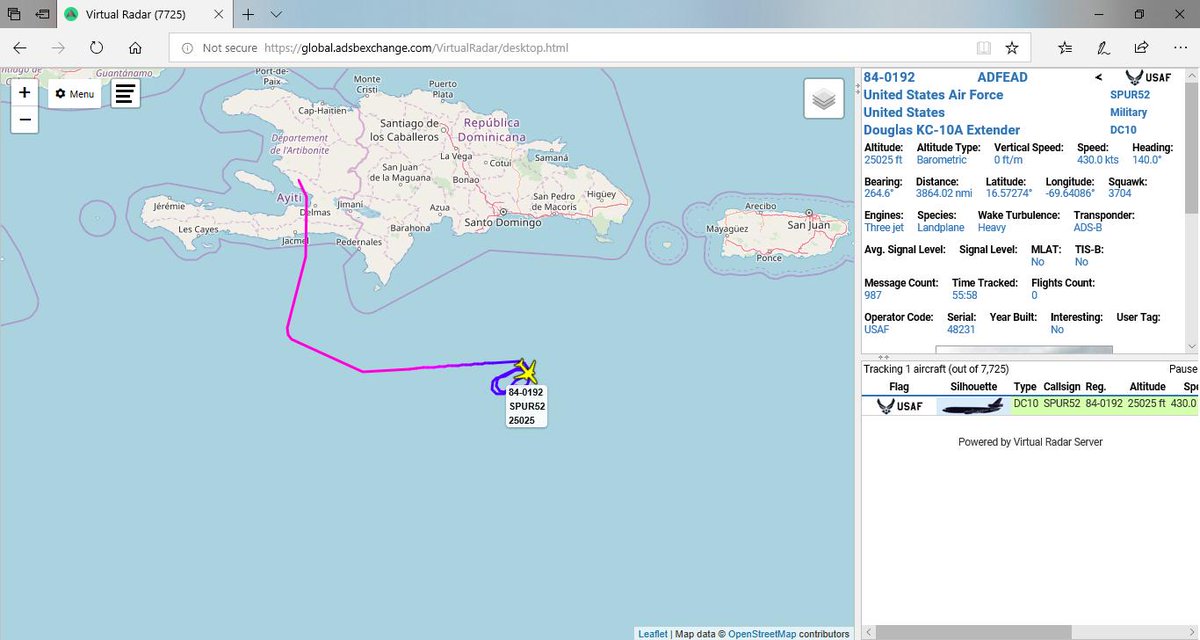Screen dimensions: 1200x640
Task: Add this page to favorites star
Action: (x=1012, y=47)
